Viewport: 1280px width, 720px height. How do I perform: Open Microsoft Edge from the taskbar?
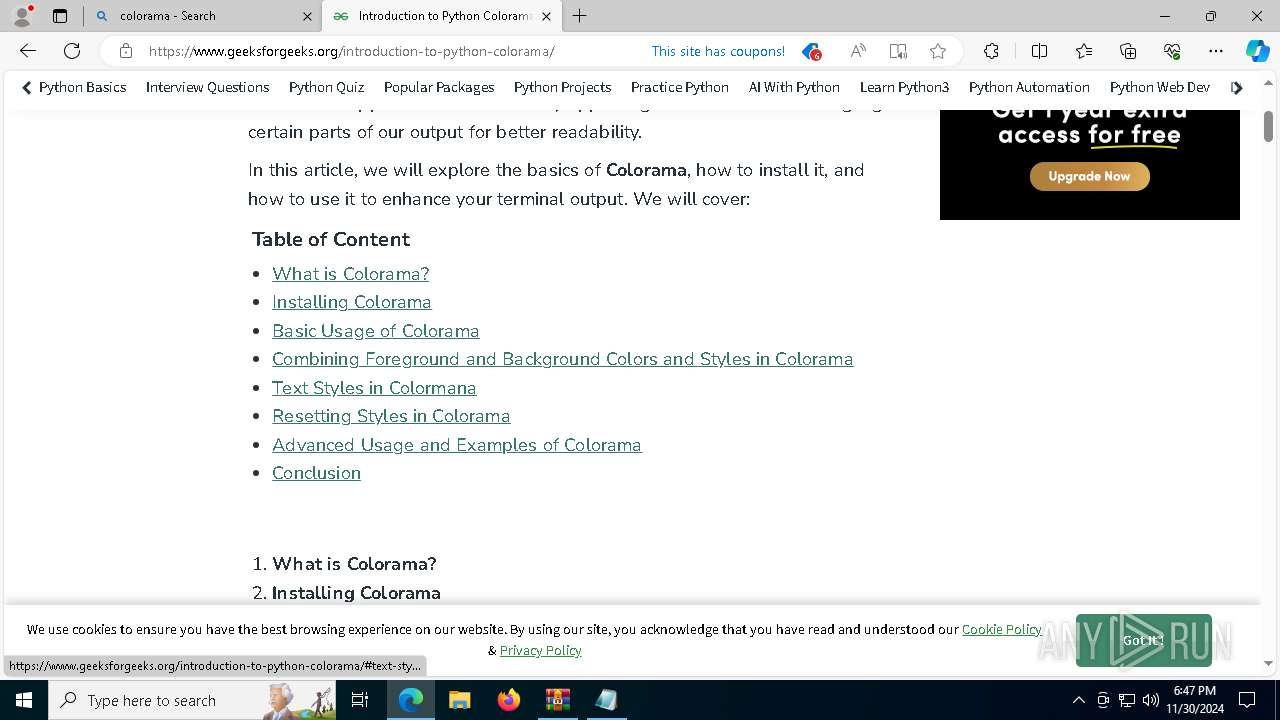tap(411, 700)
